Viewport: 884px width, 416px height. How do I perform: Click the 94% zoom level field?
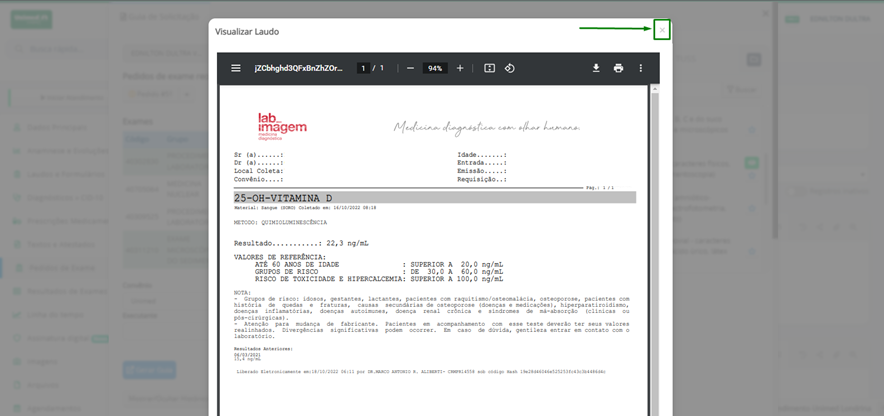click(435, 68)
